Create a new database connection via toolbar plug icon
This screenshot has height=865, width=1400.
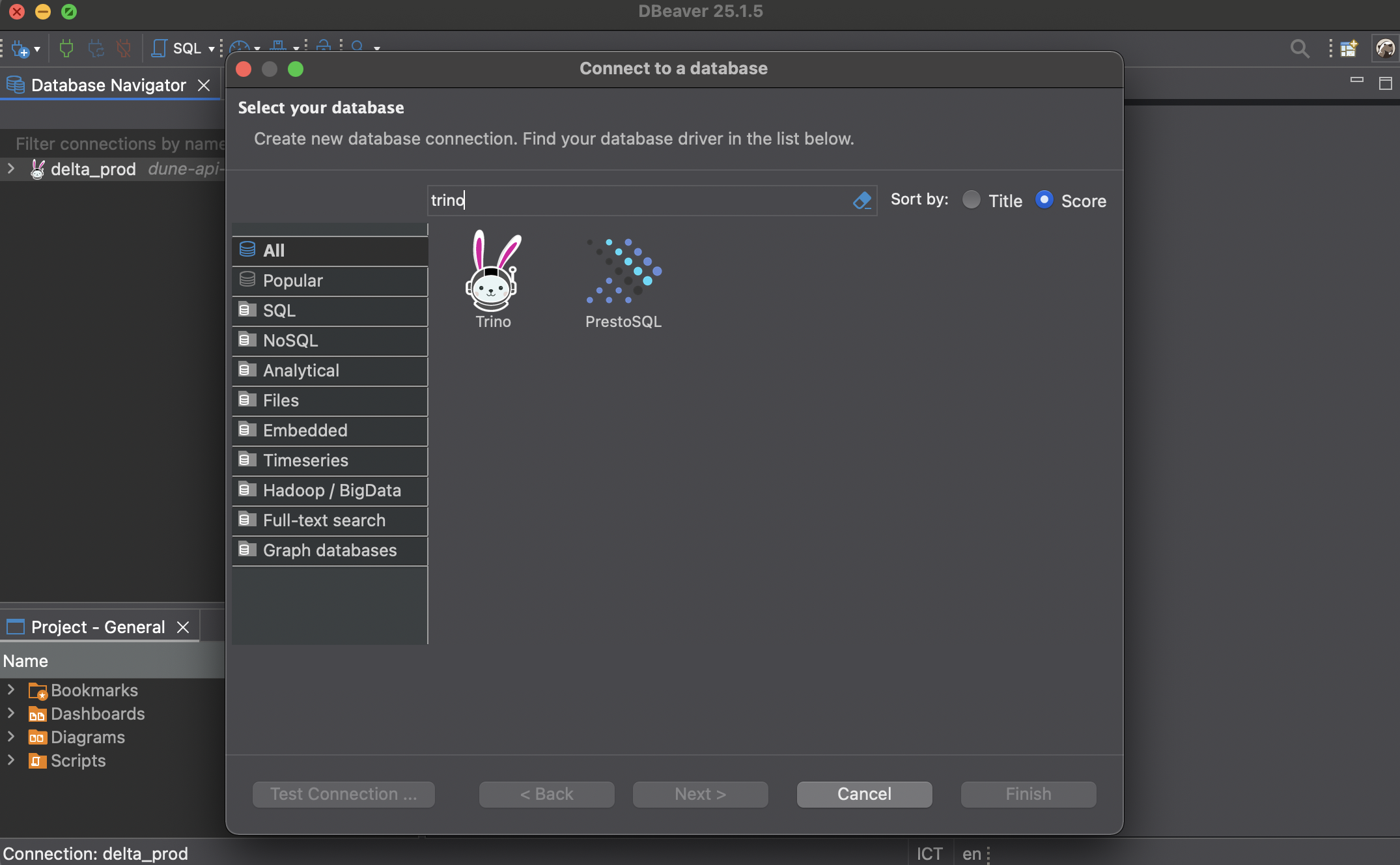[x=21, y=48]
